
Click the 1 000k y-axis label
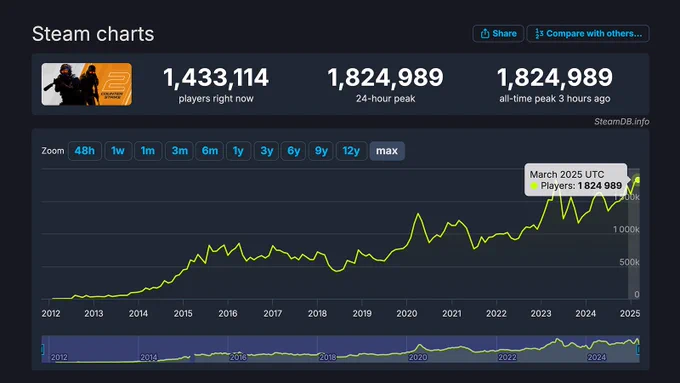[626, 229]
